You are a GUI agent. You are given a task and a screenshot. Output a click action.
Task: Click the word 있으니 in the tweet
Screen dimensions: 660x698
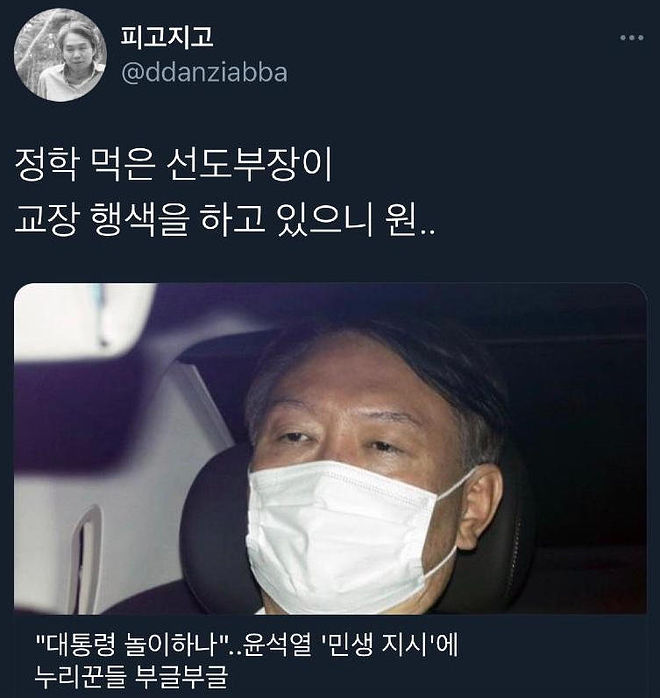point(324,220)
